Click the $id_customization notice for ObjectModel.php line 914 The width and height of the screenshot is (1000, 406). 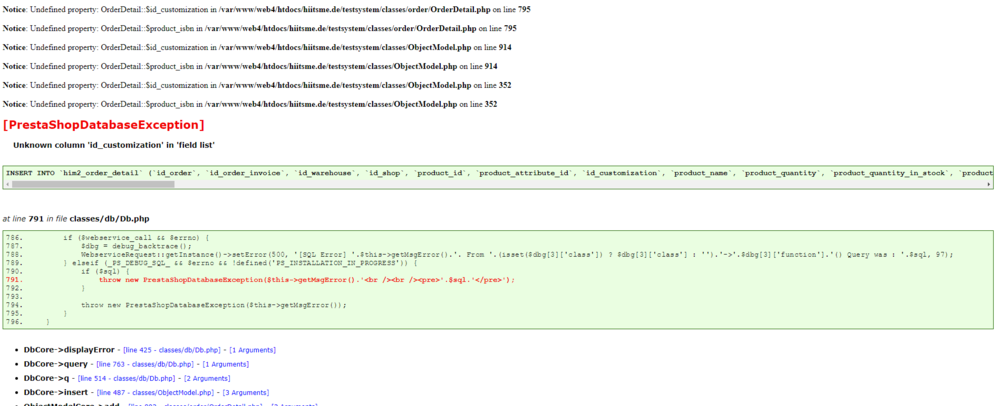coord(257,47)
